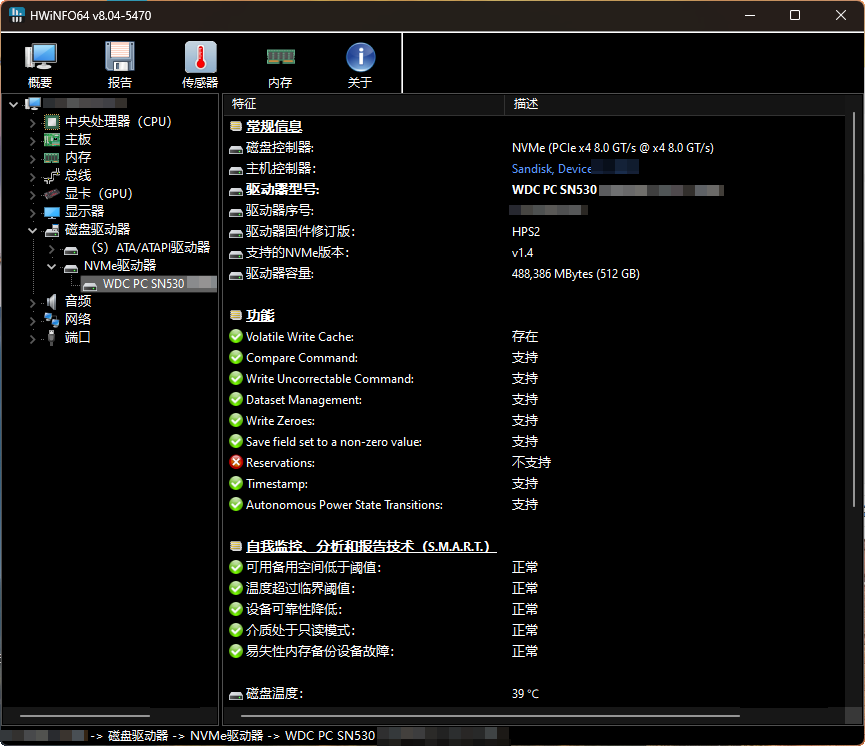
Task: Click the 特征 column header
Action: pos(364,104)
